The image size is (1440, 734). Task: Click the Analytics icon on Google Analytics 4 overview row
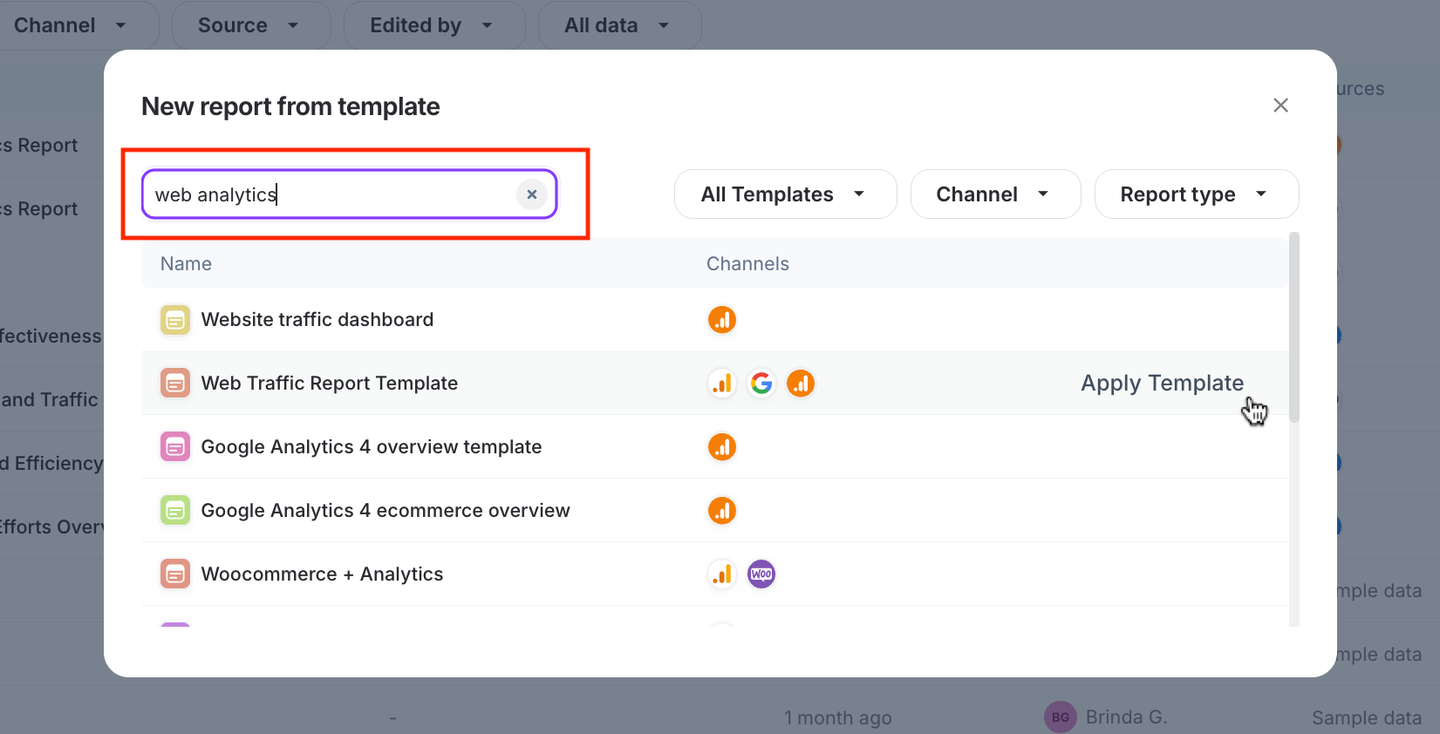(722, 447)
